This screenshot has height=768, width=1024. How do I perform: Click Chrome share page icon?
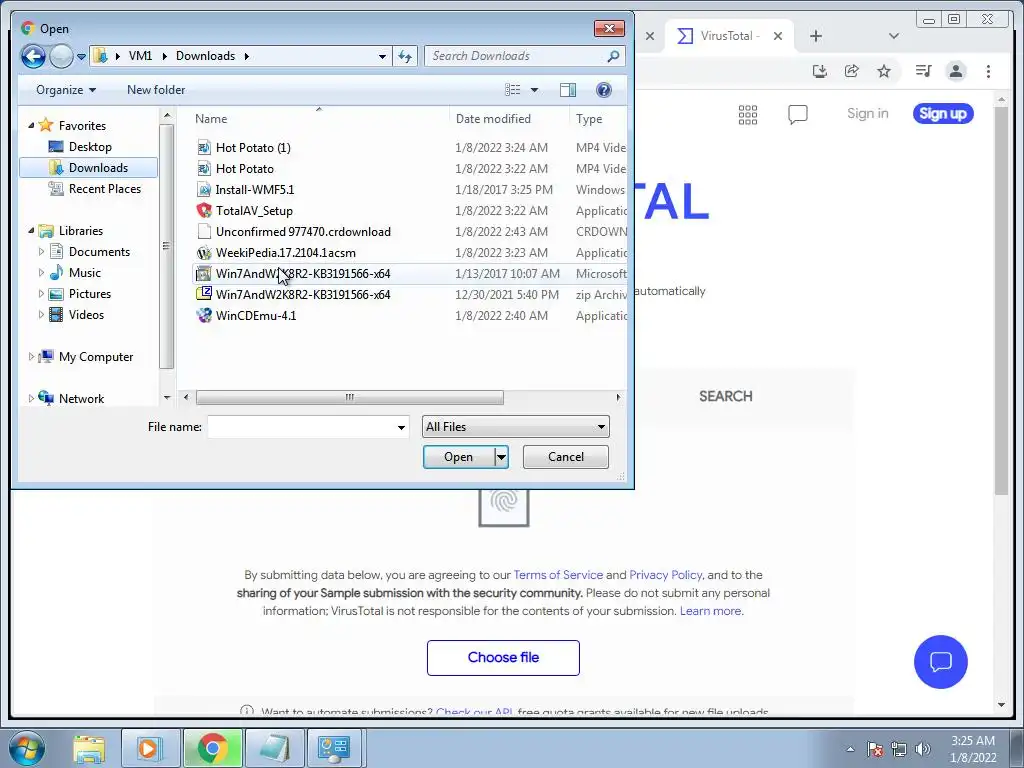pos(852,71)
